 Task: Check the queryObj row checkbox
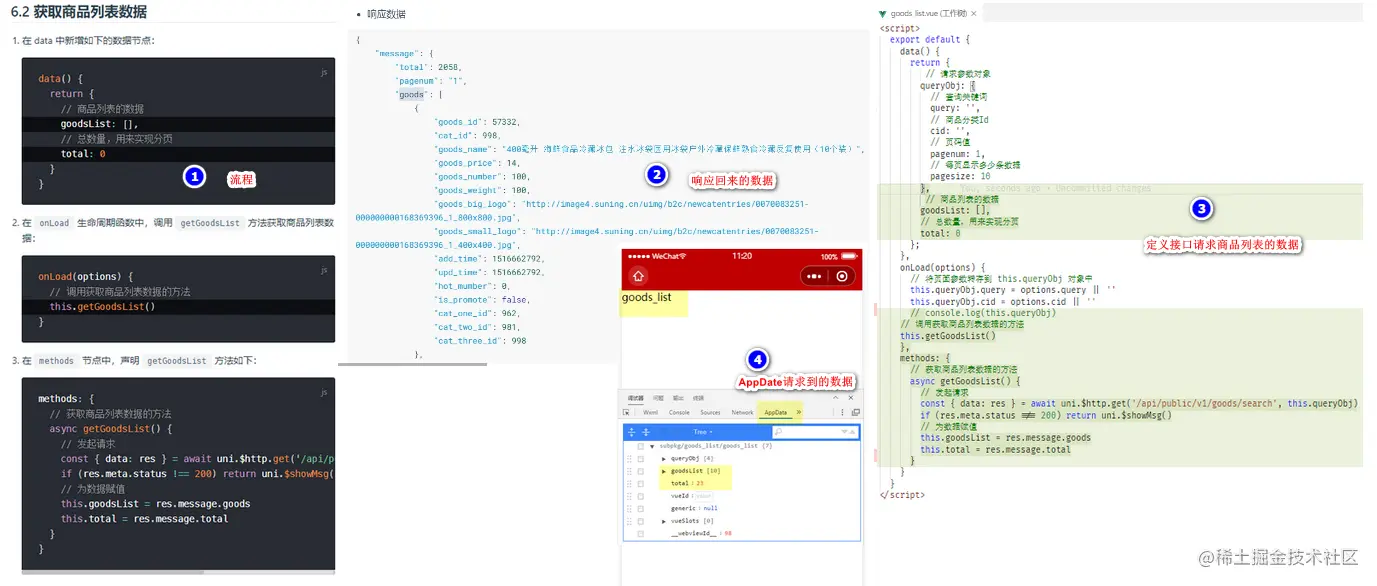click(x=641, y=459)
